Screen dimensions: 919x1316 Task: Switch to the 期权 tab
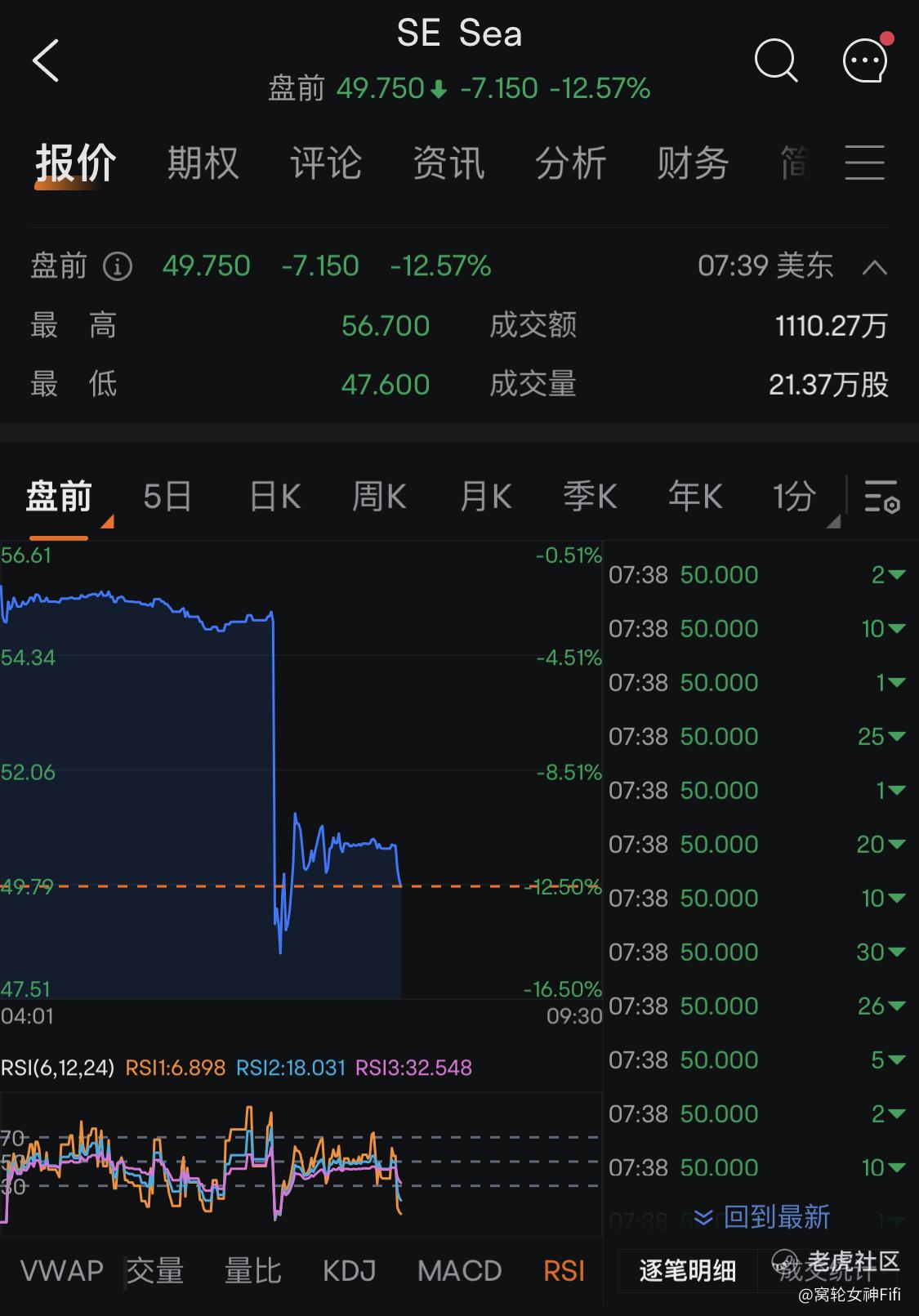point(203,163)
